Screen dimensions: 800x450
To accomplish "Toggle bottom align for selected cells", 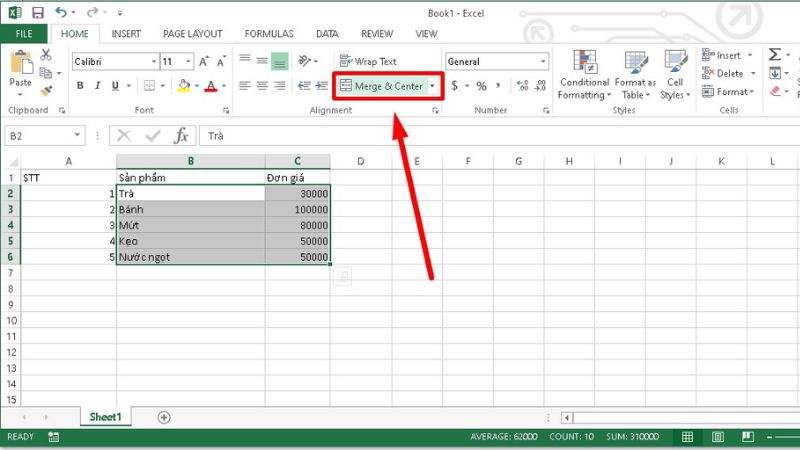I will (x=280, y=61).
